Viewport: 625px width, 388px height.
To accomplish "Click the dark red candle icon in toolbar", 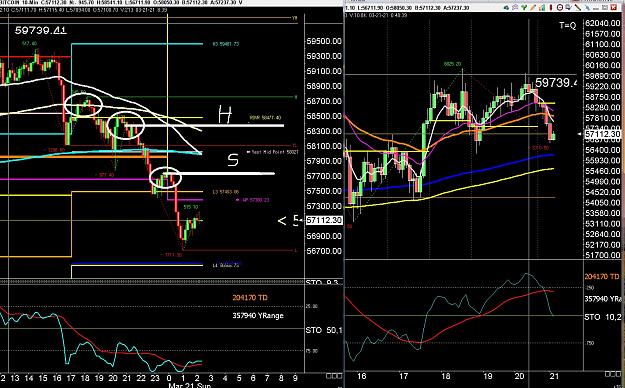I will tap(551, 7).
